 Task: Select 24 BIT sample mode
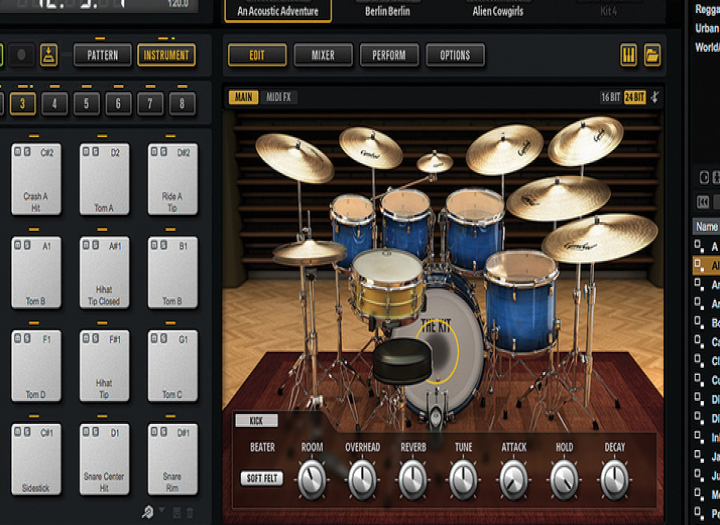coord(635,97)
